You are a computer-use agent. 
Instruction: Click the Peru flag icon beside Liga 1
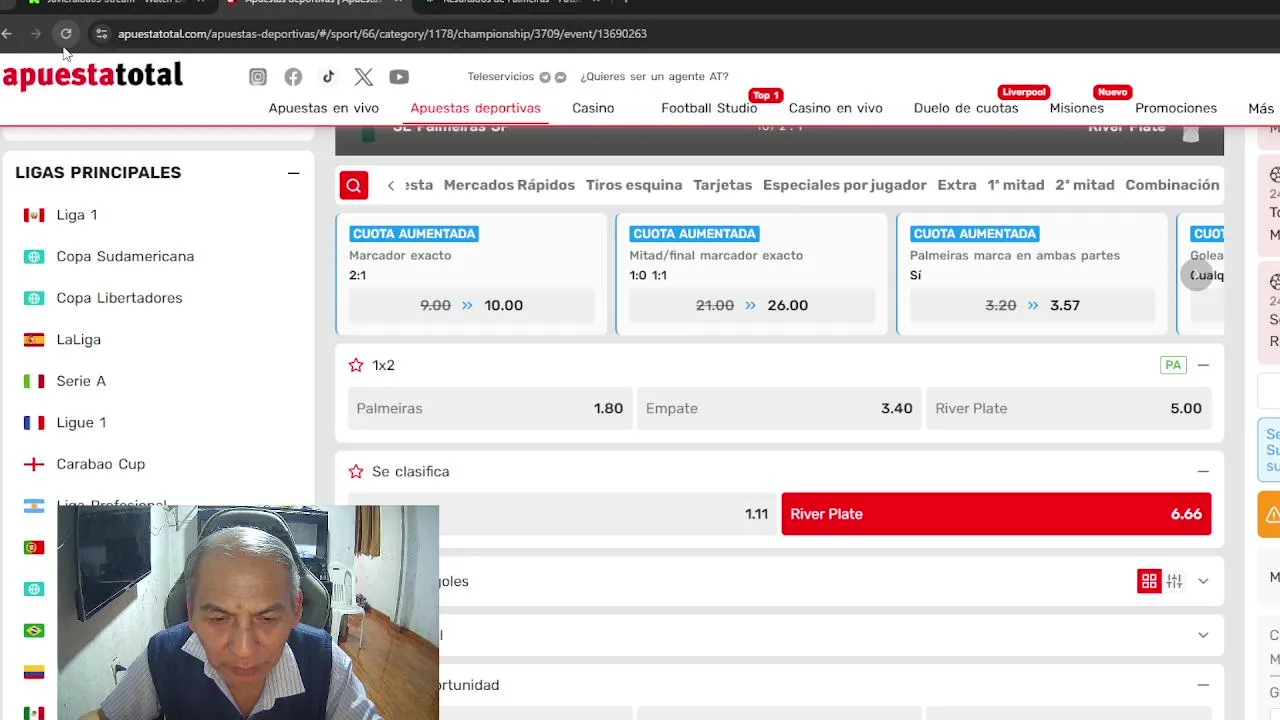tap(34, 215)
